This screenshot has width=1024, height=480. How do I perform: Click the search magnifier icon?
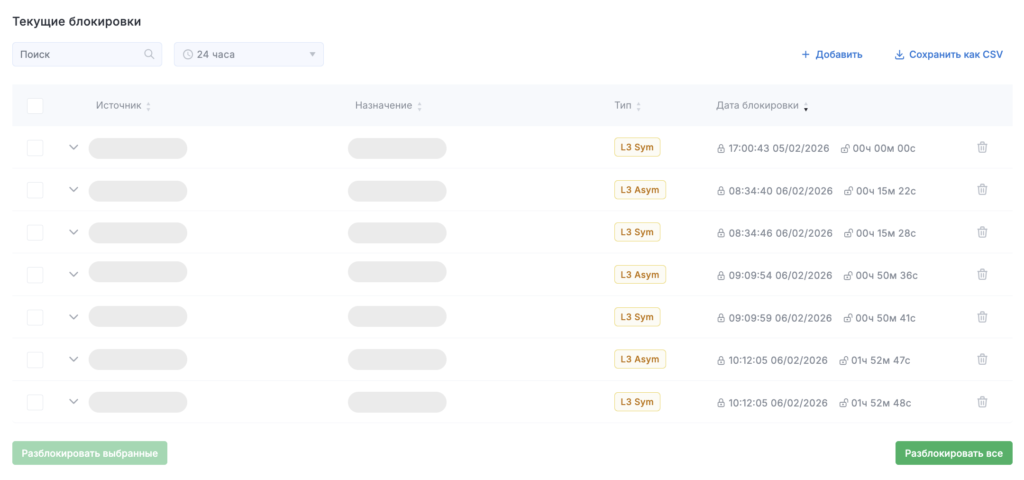pyautogui.click(x=149, y=55)
